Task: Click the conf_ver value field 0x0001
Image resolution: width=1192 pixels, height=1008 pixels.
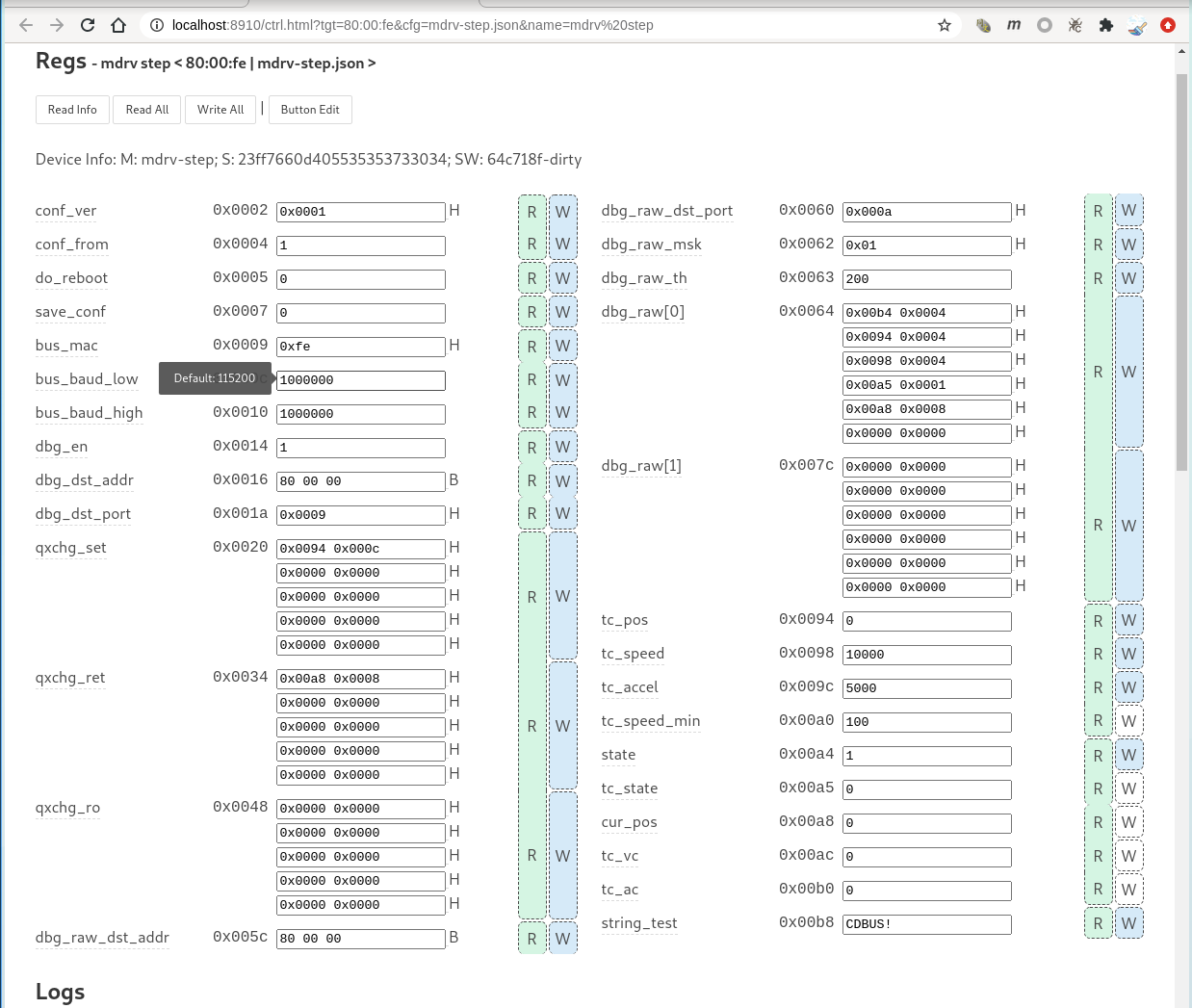Action: click(361, 212)
